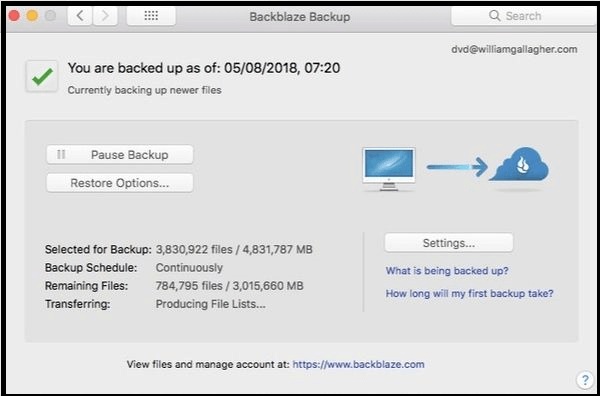Open 'How long will my first backup take?'
The height and width of the screenshot is (396, 600).
pos(470,293)
